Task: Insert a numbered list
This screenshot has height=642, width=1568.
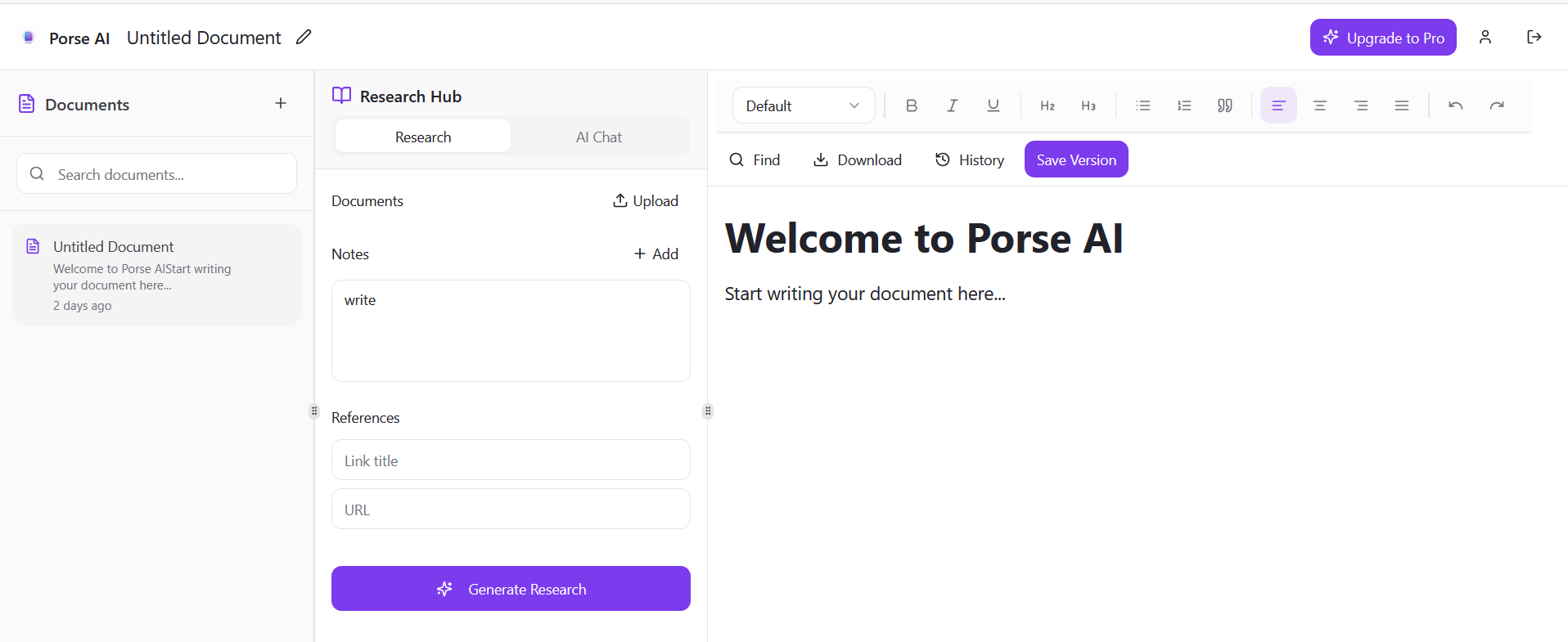Action: click(x=1184, y=106)
